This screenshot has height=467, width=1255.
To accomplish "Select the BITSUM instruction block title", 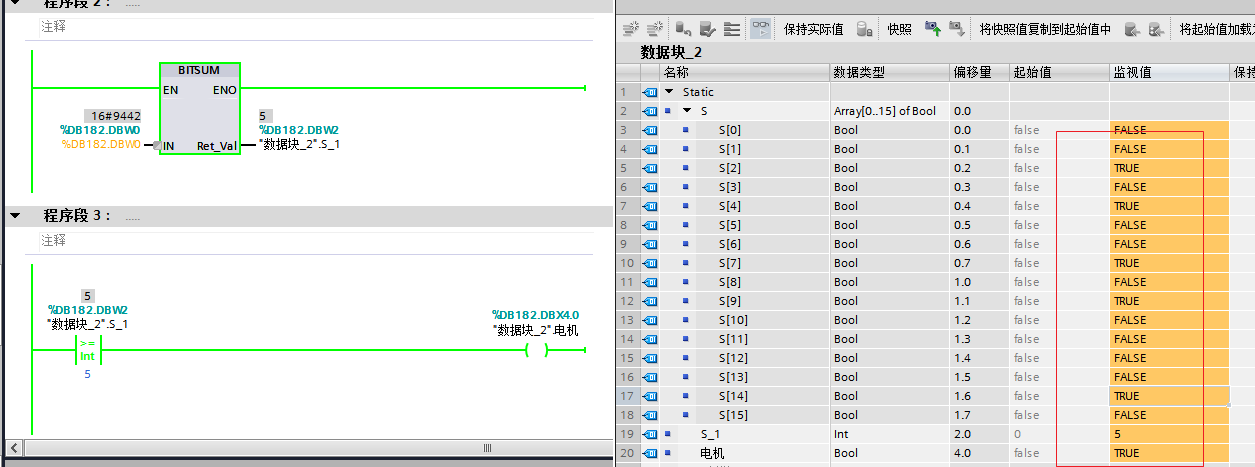I will [x=198, y=71].
